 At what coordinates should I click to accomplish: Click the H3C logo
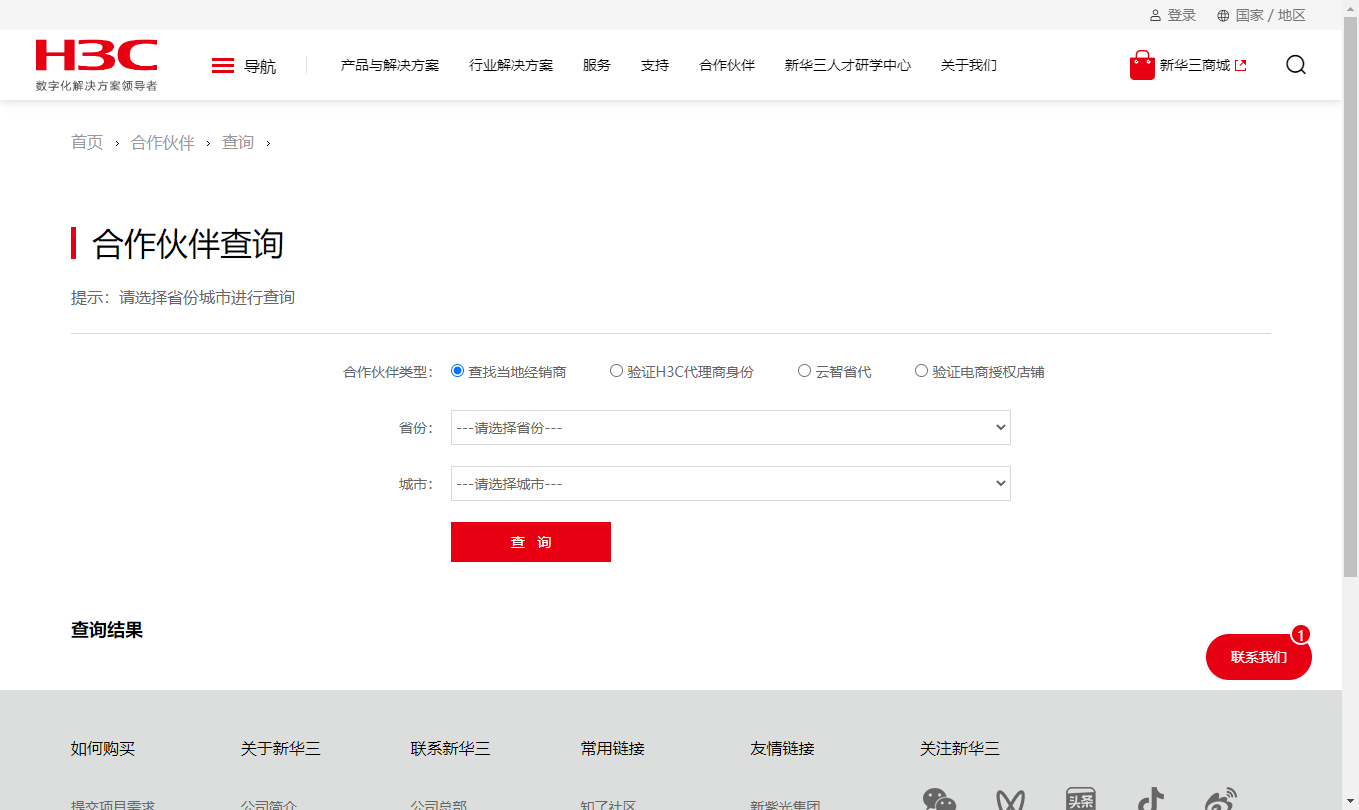tap(96, 56)
